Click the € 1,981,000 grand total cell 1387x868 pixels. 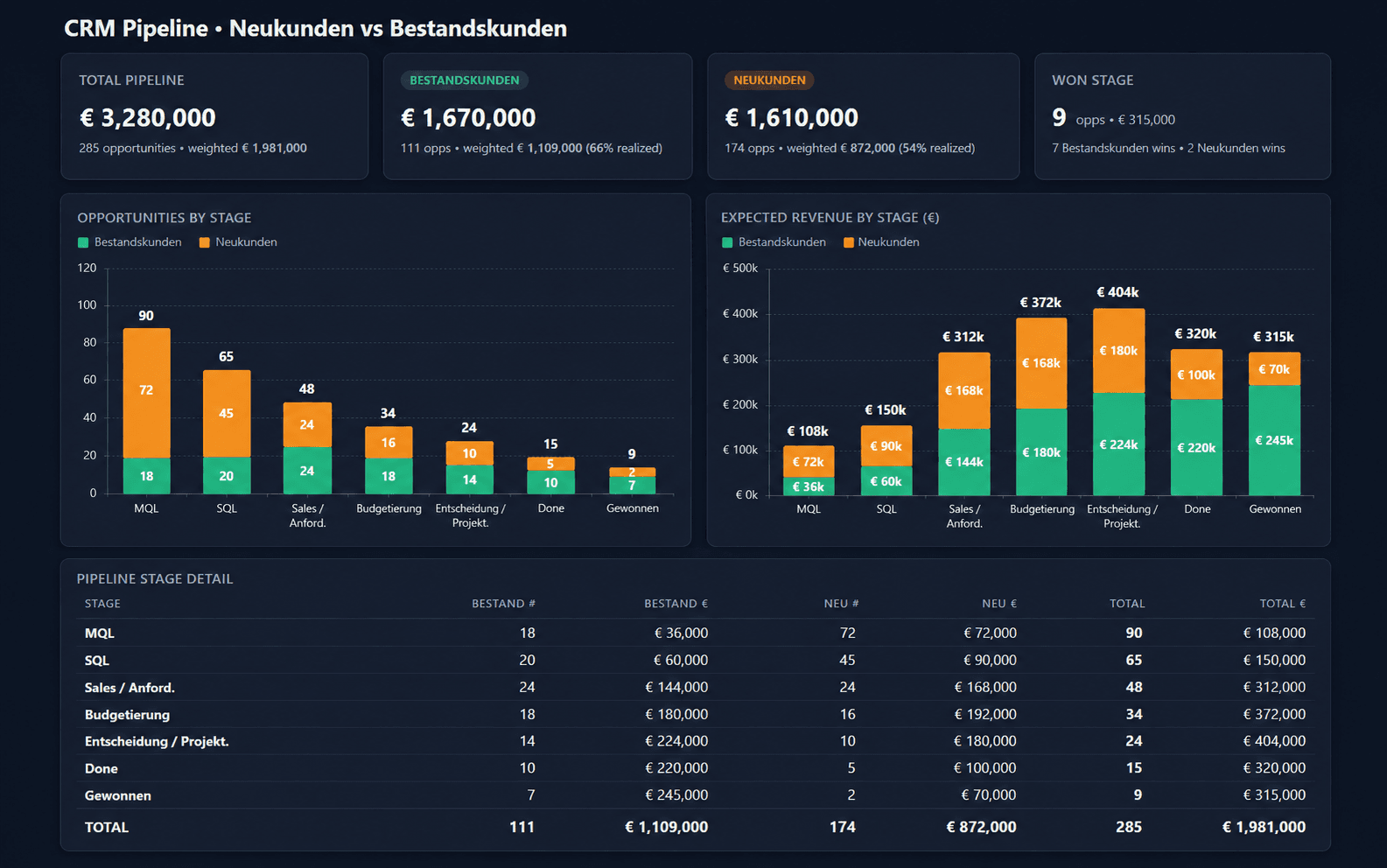[x=1264, y=828]
